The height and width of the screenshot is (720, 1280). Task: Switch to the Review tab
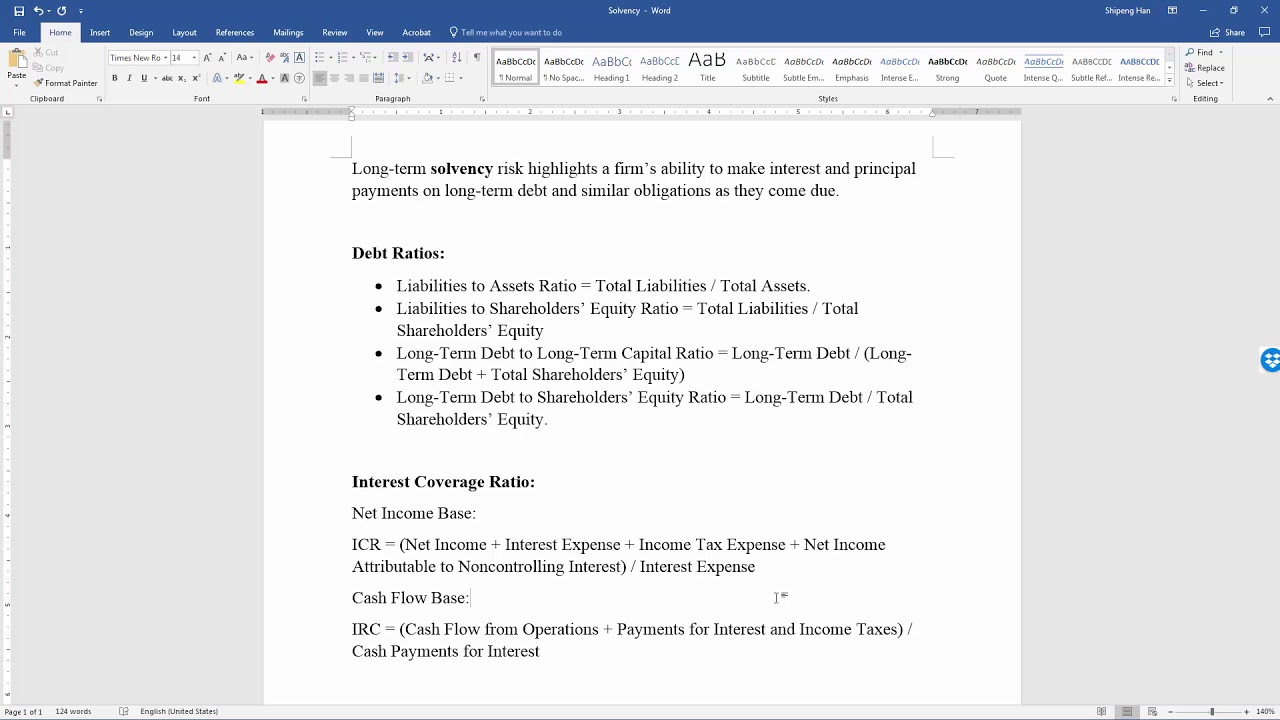coord(335,32)
